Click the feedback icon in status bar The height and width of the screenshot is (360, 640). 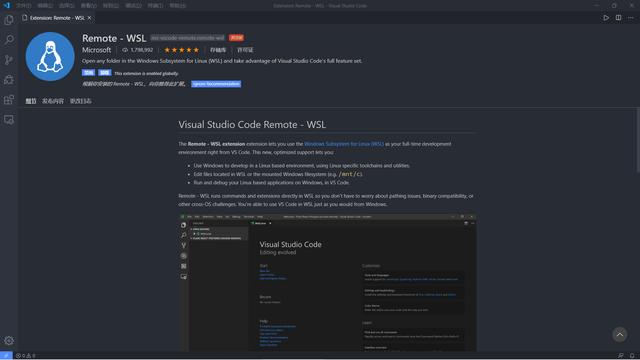620,356
